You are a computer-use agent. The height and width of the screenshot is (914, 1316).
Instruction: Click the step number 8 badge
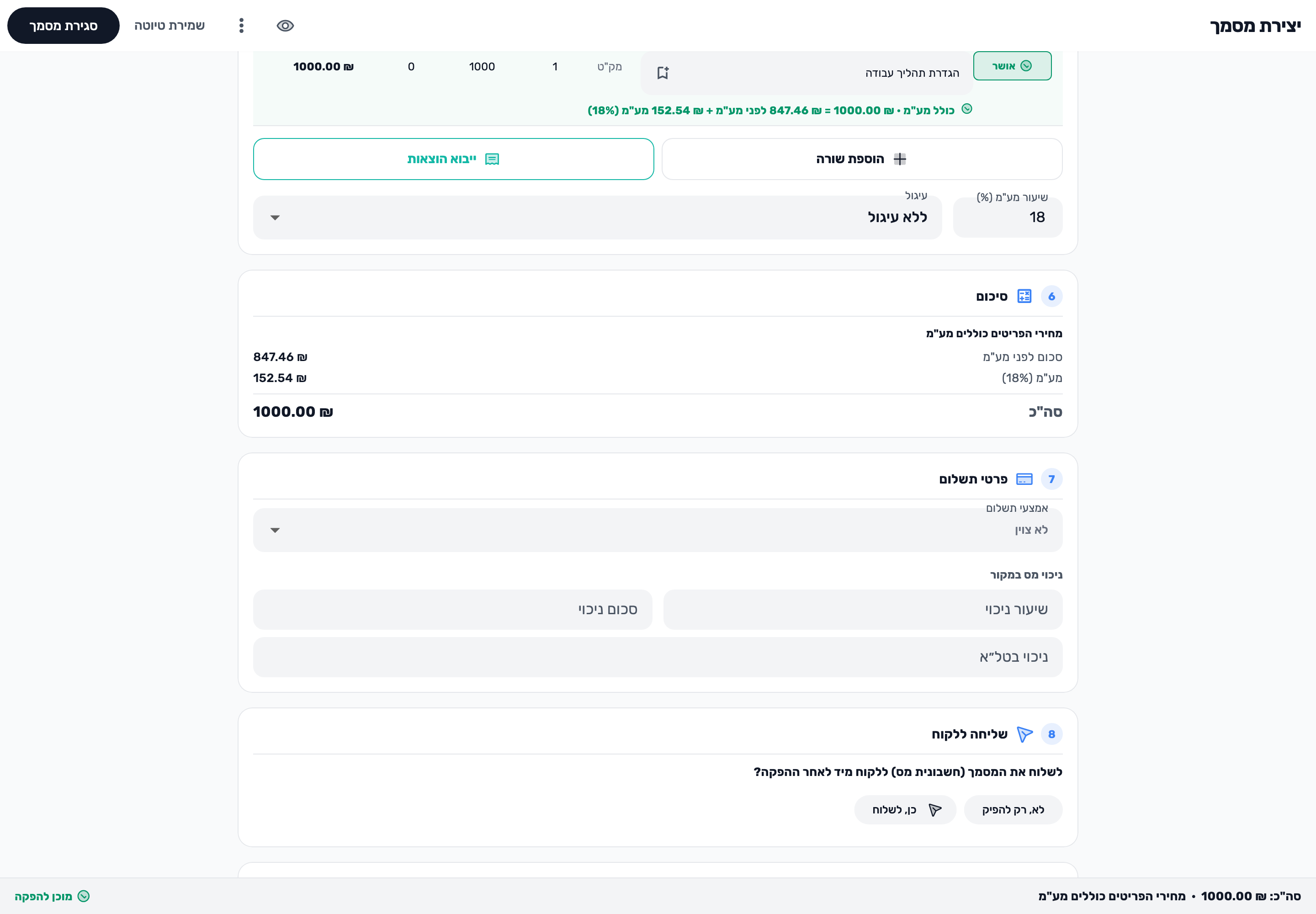click(x=1051, y=734)
